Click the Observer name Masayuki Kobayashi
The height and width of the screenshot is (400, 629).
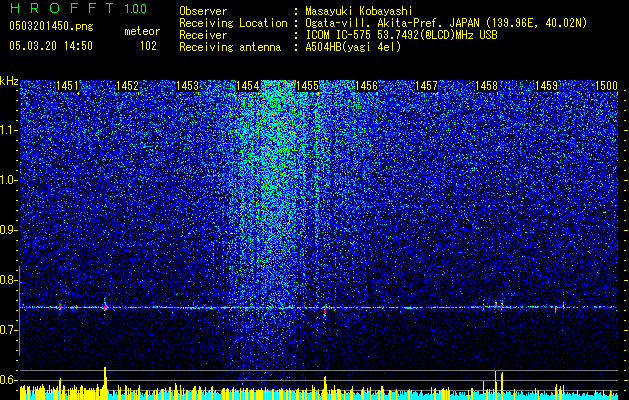tap(359, 11)
